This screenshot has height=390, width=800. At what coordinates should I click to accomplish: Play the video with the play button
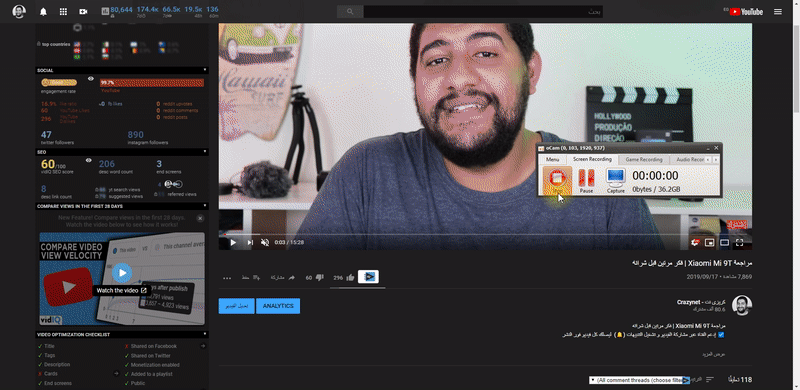pyautogui.click(x=233, y=242)
